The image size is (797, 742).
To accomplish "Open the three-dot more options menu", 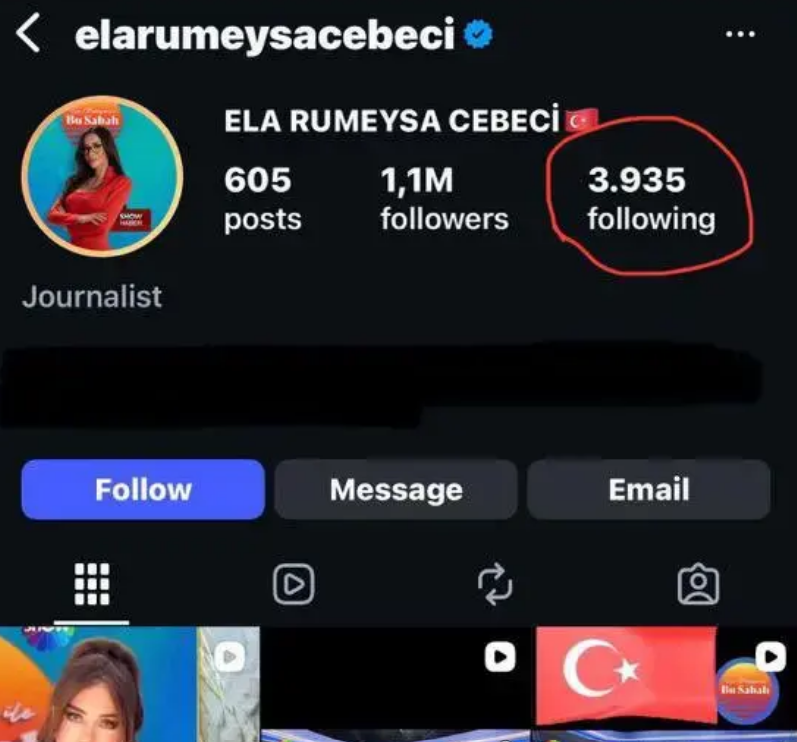I will (x=740, y=34).
